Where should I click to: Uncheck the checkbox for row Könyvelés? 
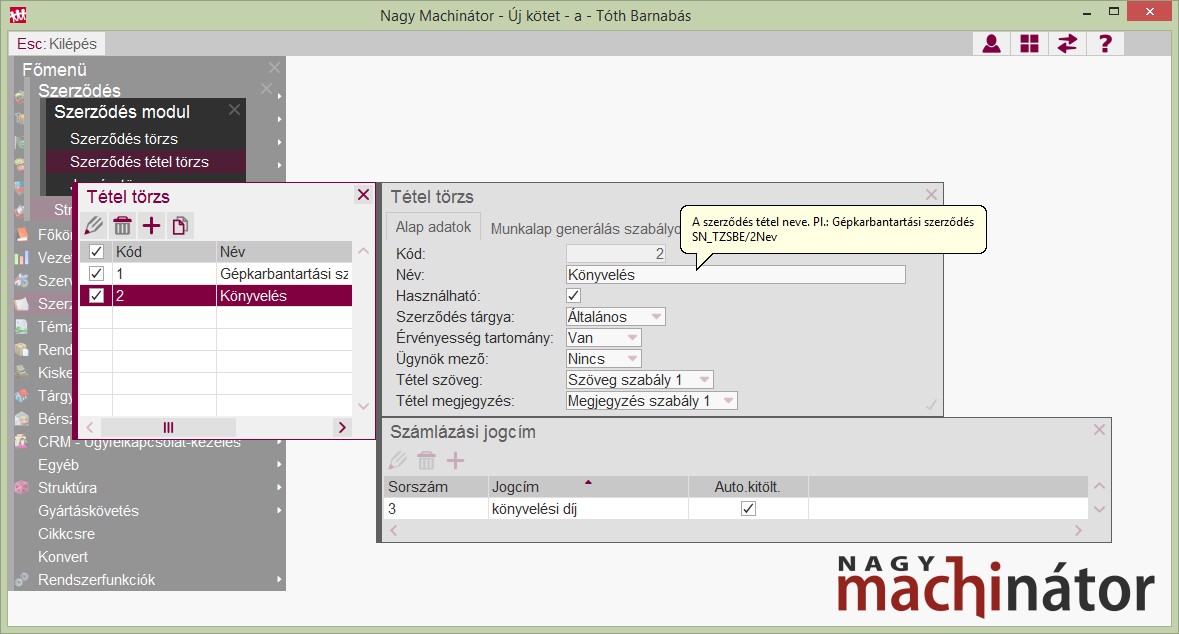pyautogui.click(x=96, y=296)
